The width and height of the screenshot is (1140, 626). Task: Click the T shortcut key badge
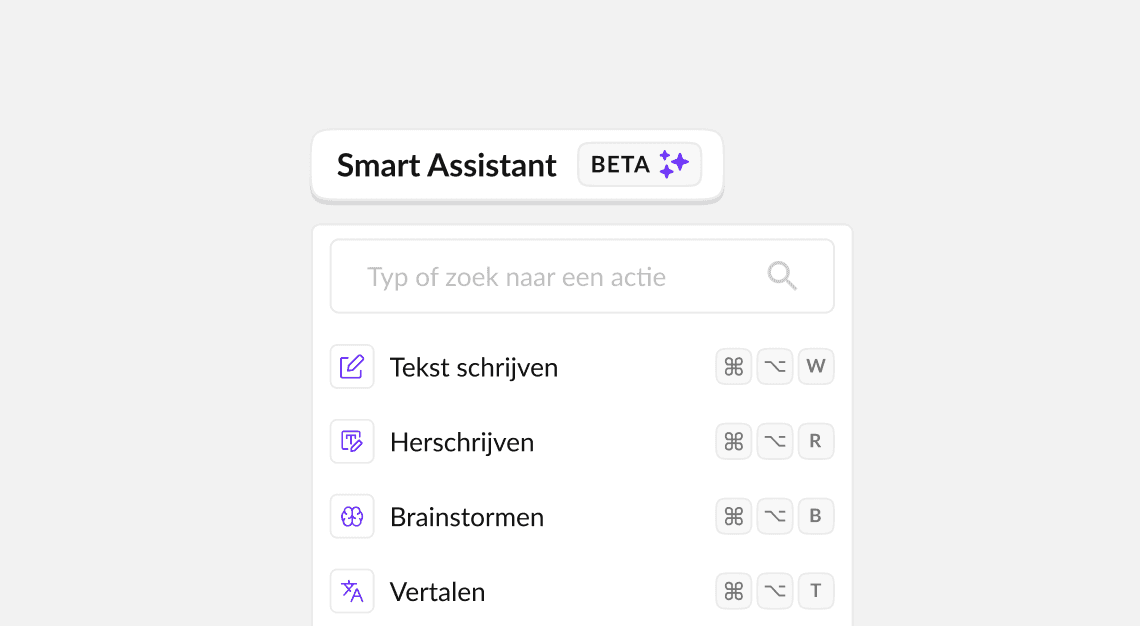pos(816,591)
